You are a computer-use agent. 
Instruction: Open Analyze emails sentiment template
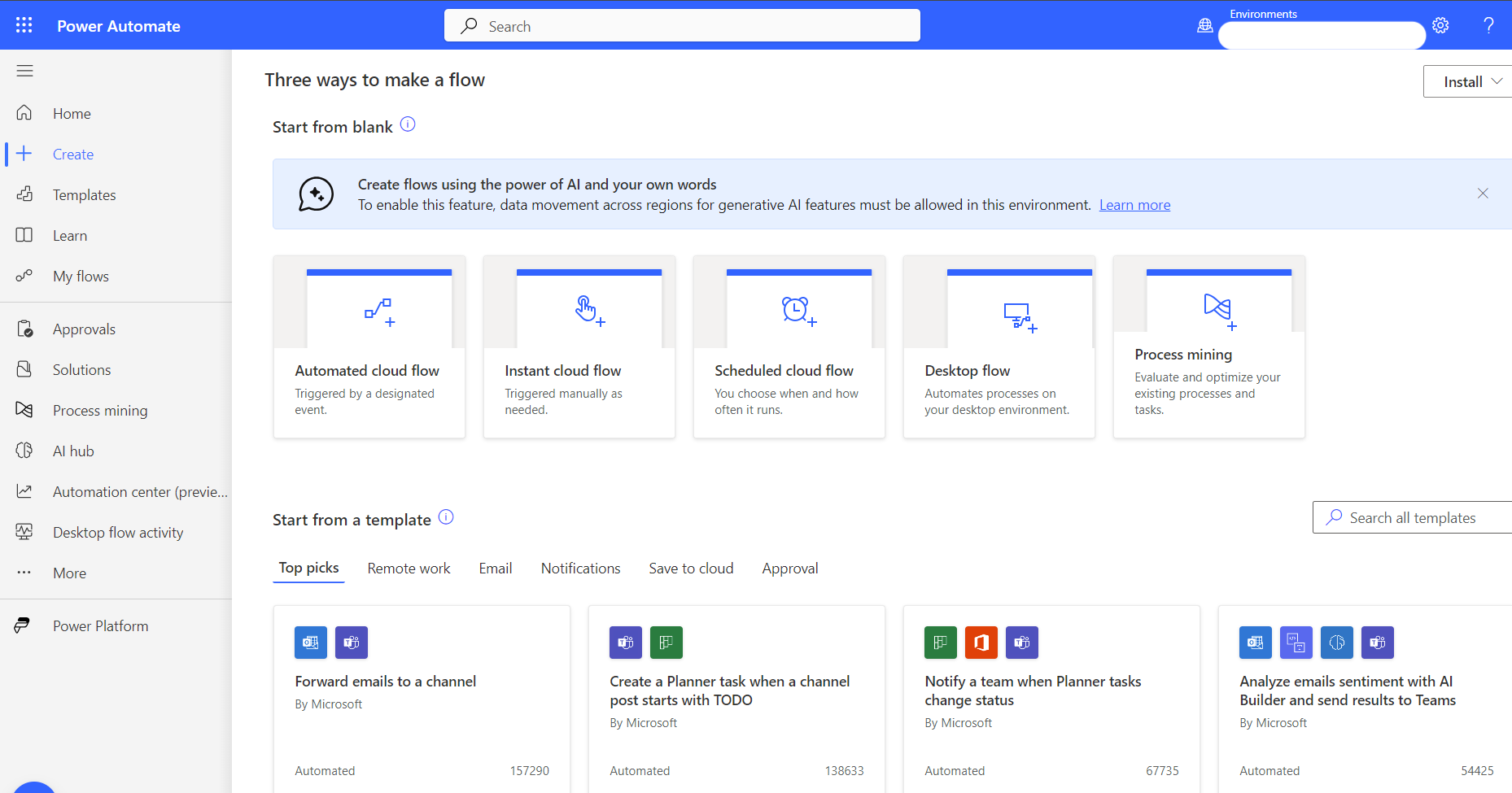tap(1348, 691)
